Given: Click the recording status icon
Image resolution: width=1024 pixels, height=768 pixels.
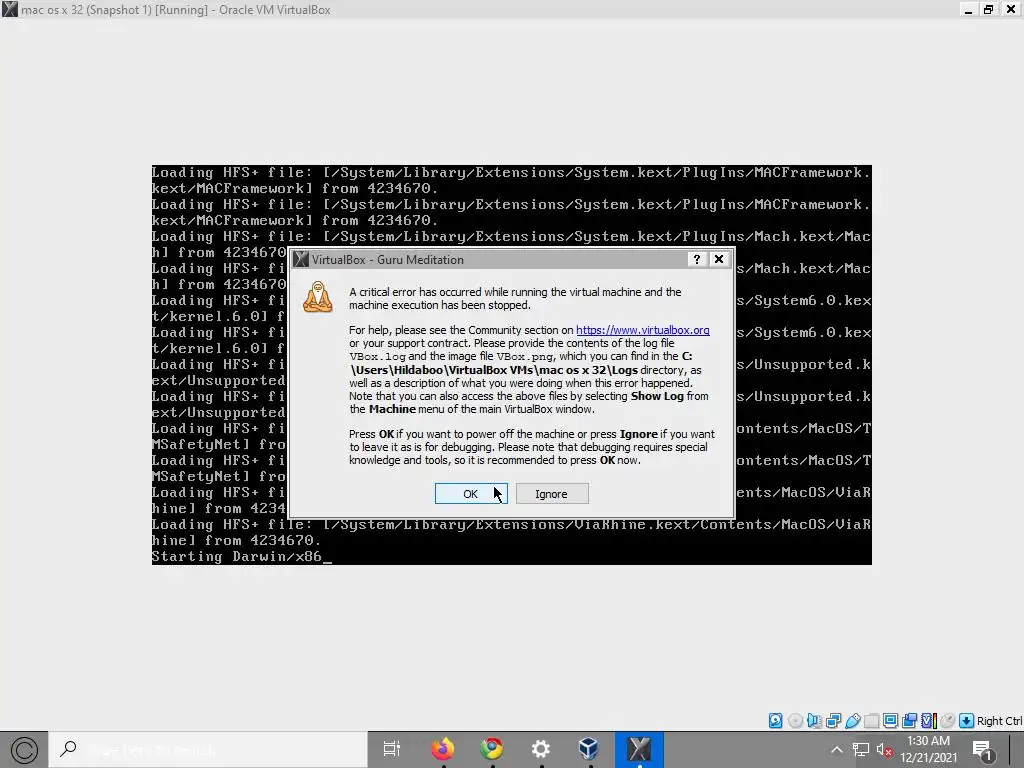Looking at the screenshot, I should (x=909, y=720).
